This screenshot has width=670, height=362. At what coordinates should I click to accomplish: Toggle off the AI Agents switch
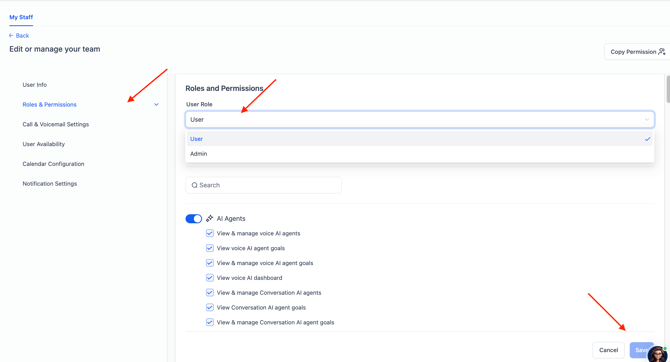pos(194,219)
